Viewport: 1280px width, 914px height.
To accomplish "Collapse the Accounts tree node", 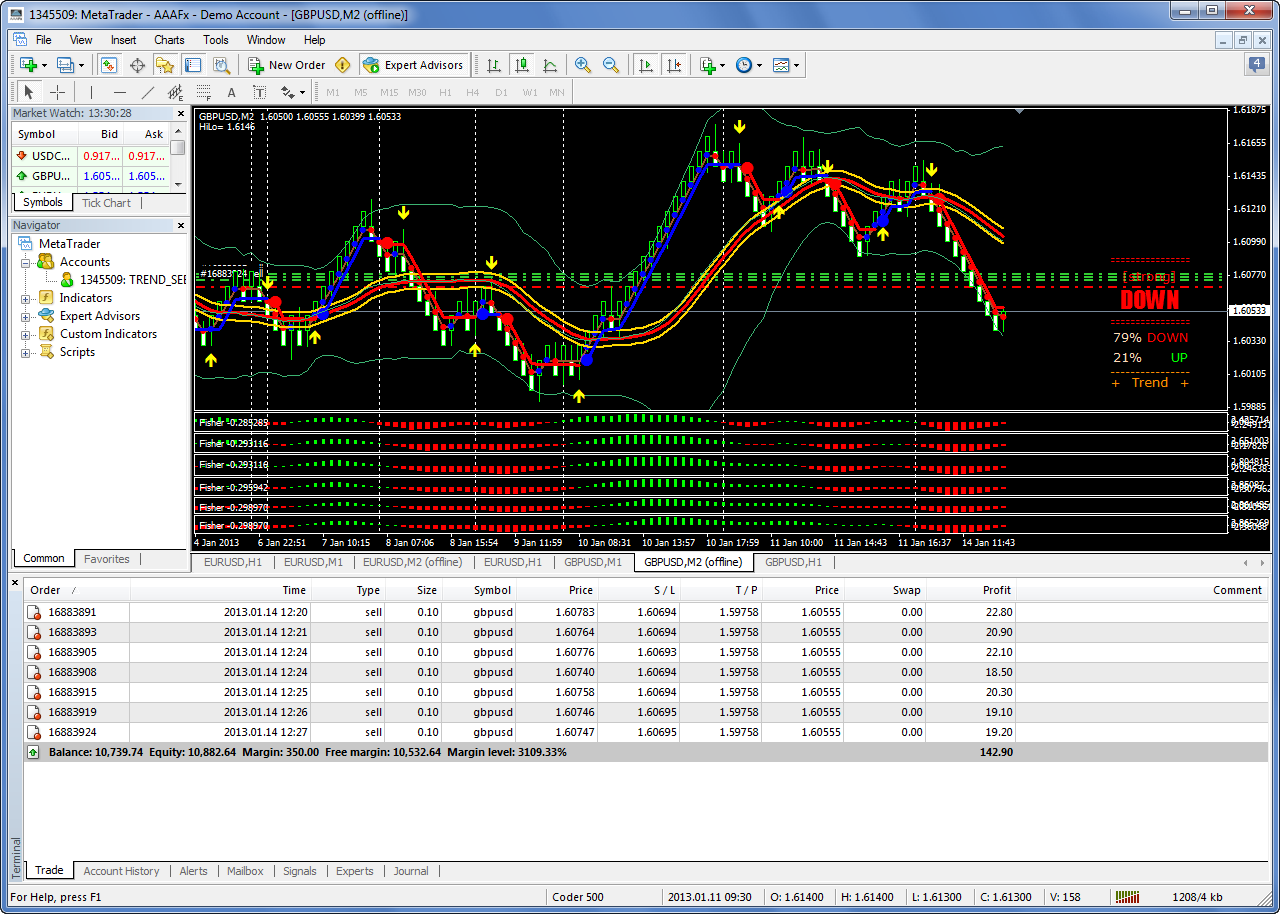I will pyautogui.click(x=25, y=262).
